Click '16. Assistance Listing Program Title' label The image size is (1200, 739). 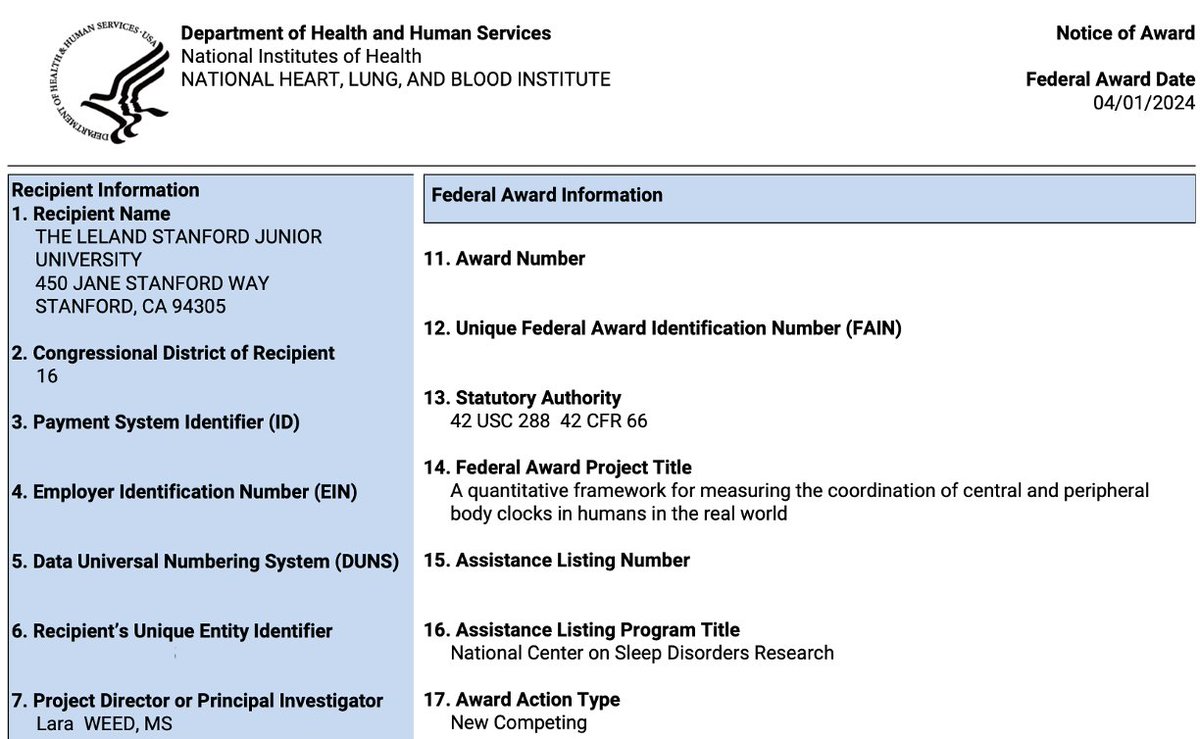pos(582,630)
